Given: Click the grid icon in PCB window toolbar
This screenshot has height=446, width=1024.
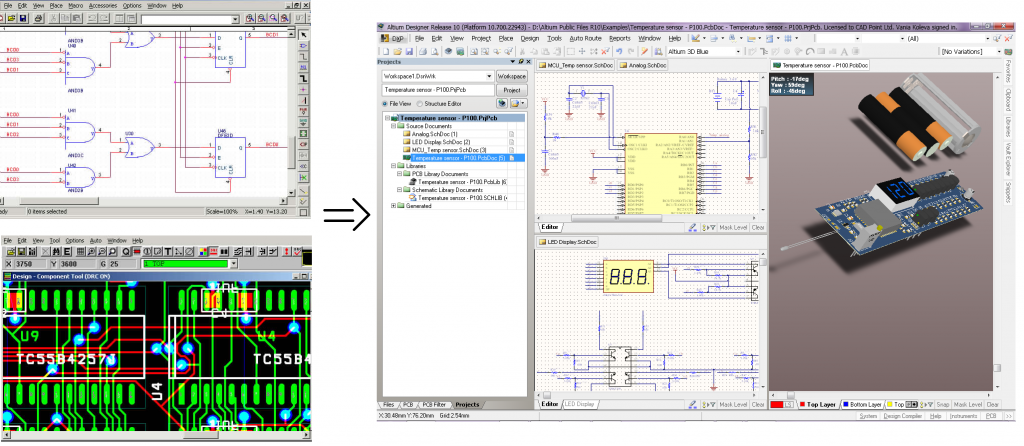Looking at the screenshot, I should (80, 251).
